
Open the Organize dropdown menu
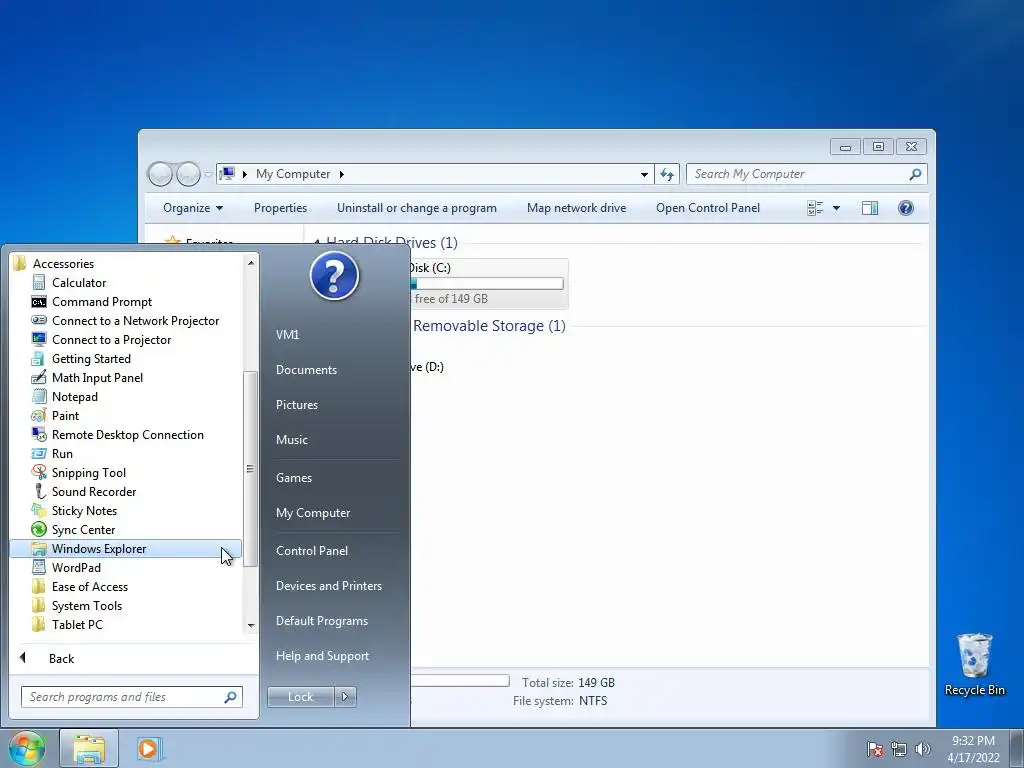[x=193, y=208]
